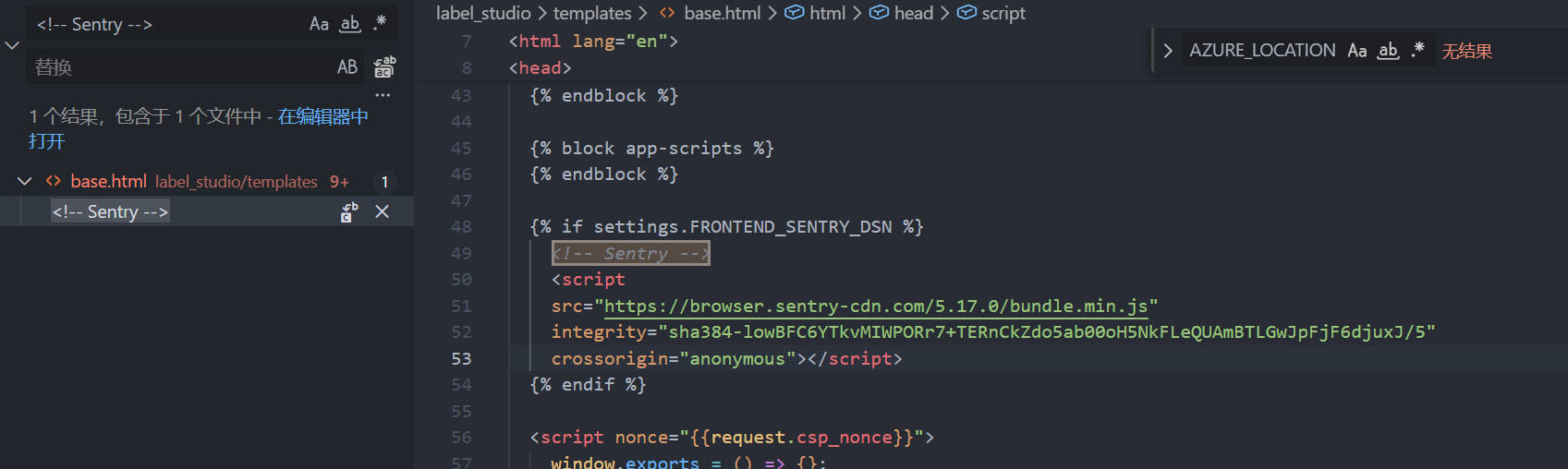Click '{% endif %}' on line 54
The image size is (1568, 469).
pyautogui.click(x=588, y=385)
